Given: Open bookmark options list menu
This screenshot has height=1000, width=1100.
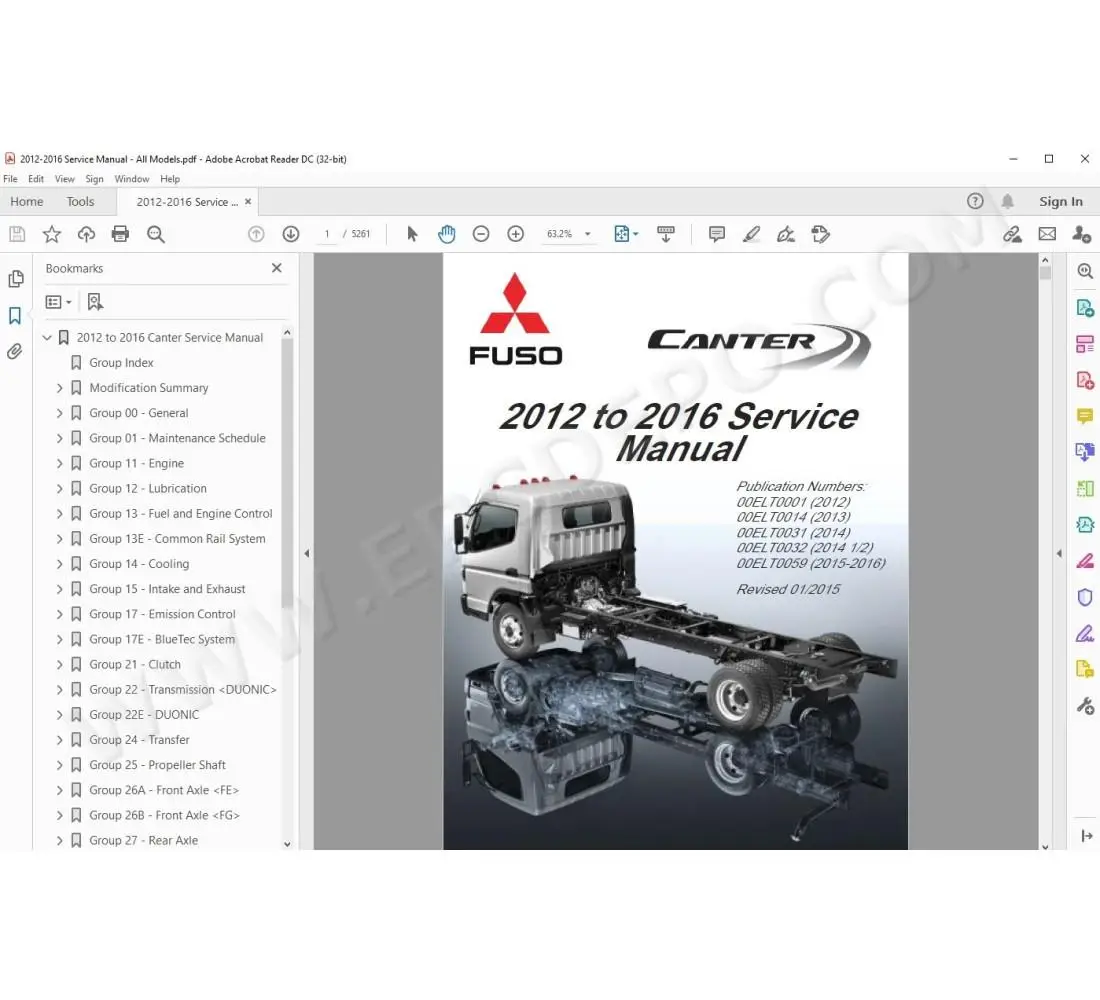Looking at the screenshot, I should (58, 302).
